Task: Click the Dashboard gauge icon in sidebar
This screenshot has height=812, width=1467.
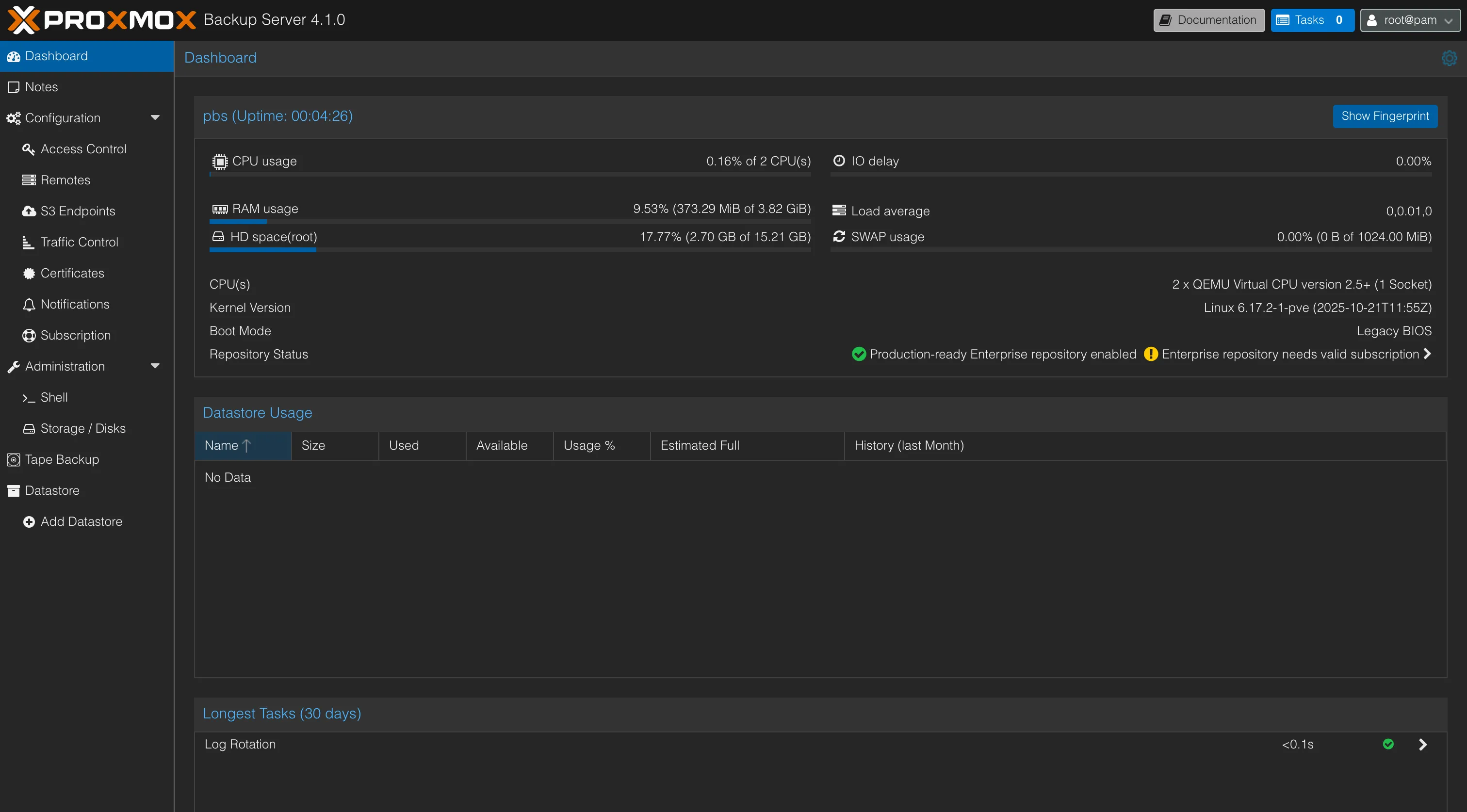Action: tap(14, 56)
